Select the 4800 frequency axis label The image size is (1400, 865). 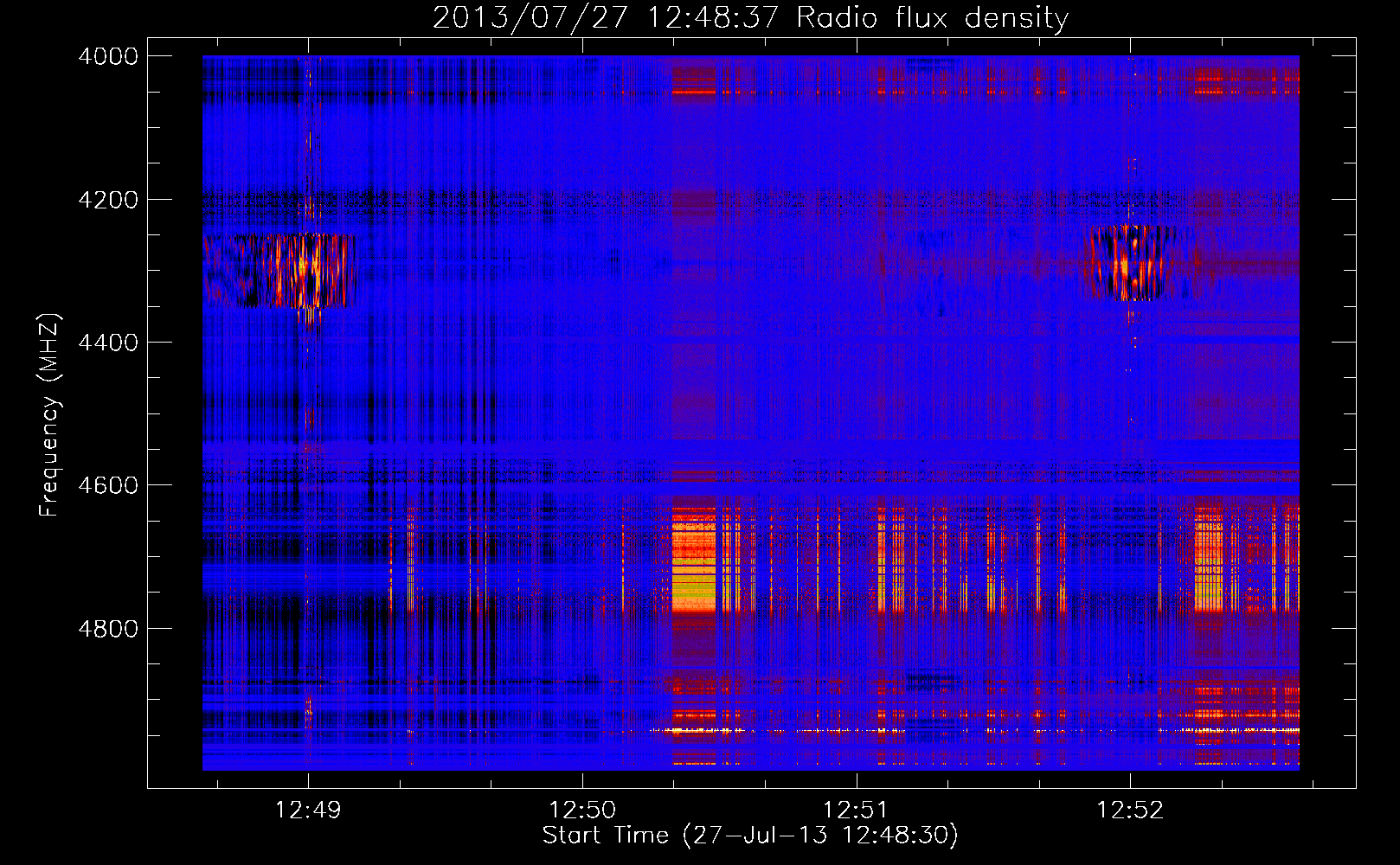[x=108, y=628]
